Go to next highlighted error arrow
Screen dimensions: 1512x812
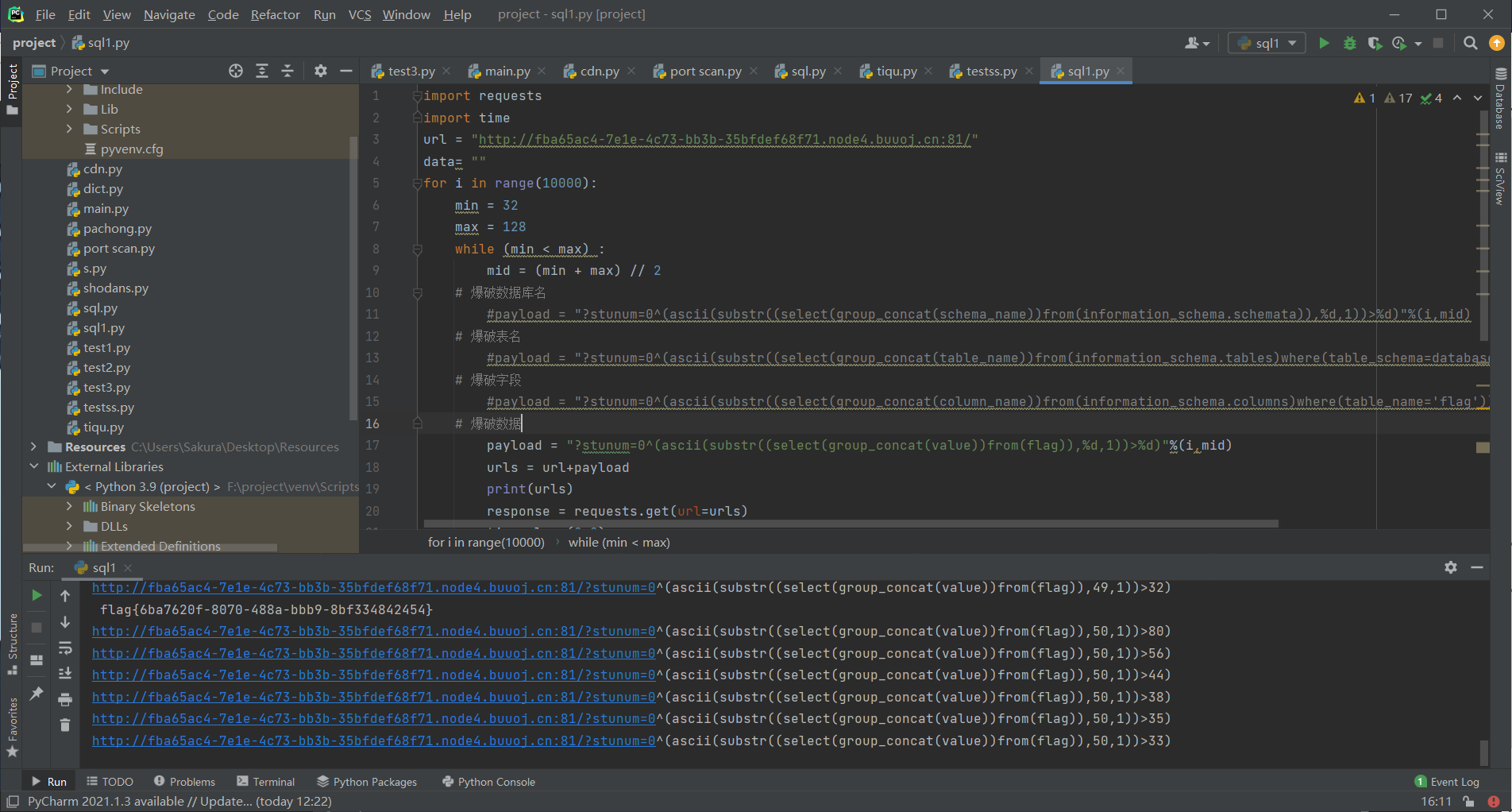point(1478,98)
